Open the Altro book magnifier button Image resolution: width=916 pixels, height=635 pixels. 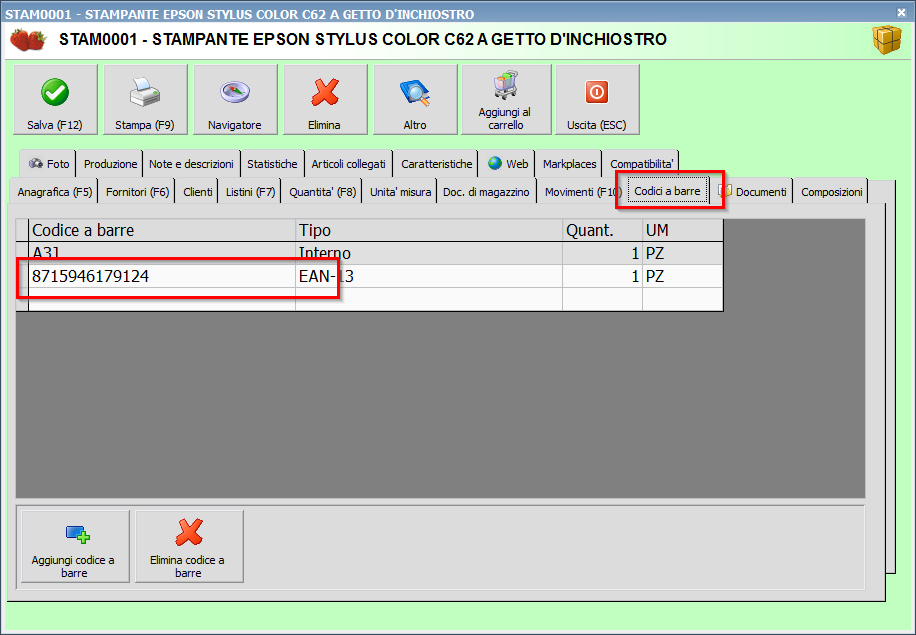pos(415,100)
